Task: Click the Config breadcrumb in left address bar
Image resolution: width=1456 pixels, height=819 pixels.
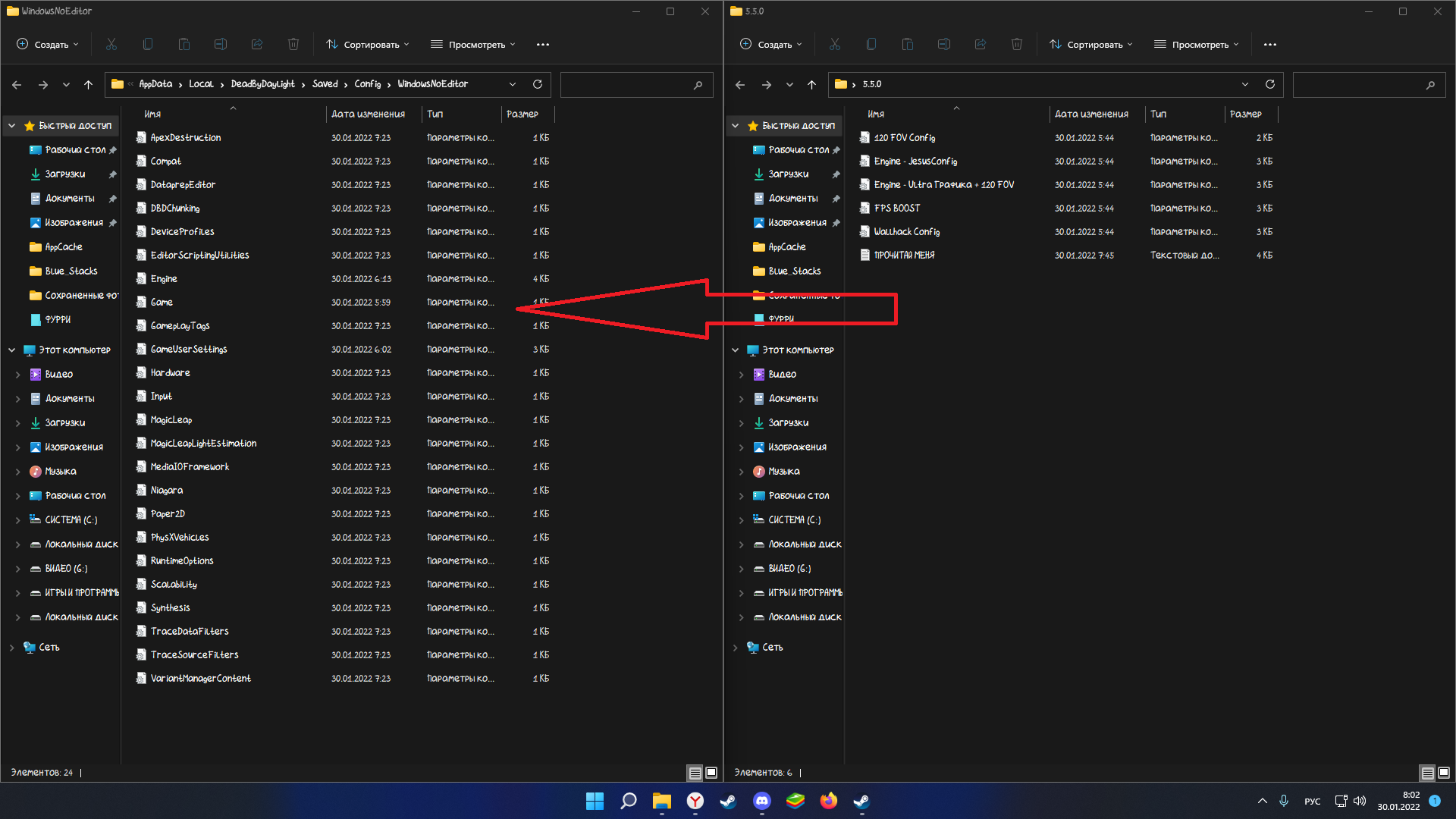Action: (368, 84)
